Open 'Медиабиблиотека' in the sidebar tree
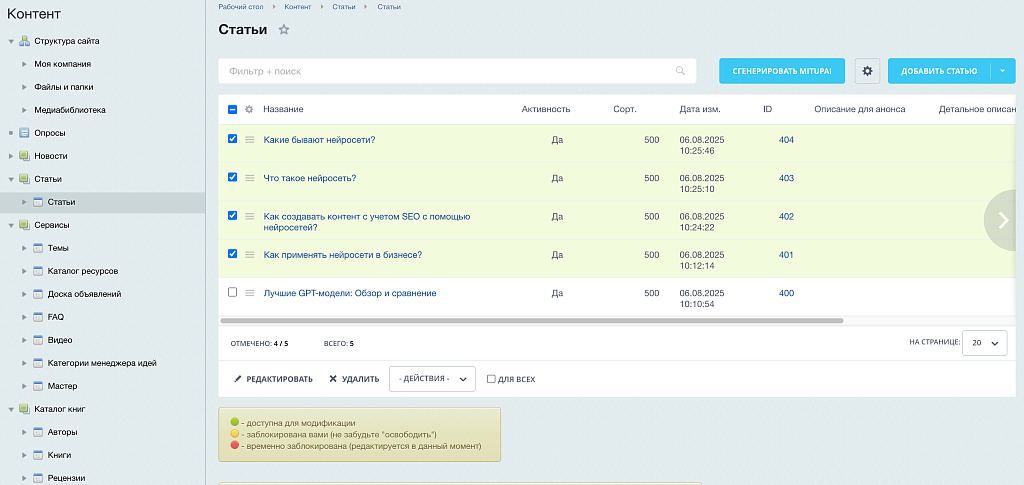 tap(70, 110)
